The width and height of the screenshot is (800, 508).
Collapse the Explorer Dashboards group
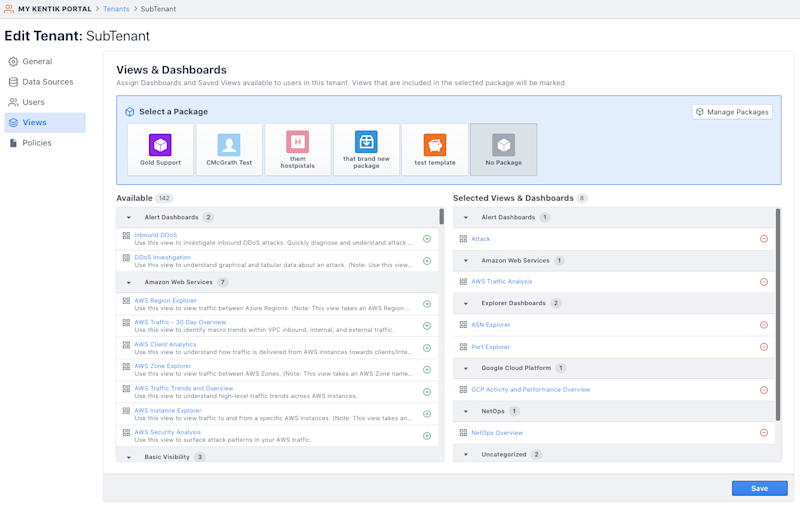[466, 303]
